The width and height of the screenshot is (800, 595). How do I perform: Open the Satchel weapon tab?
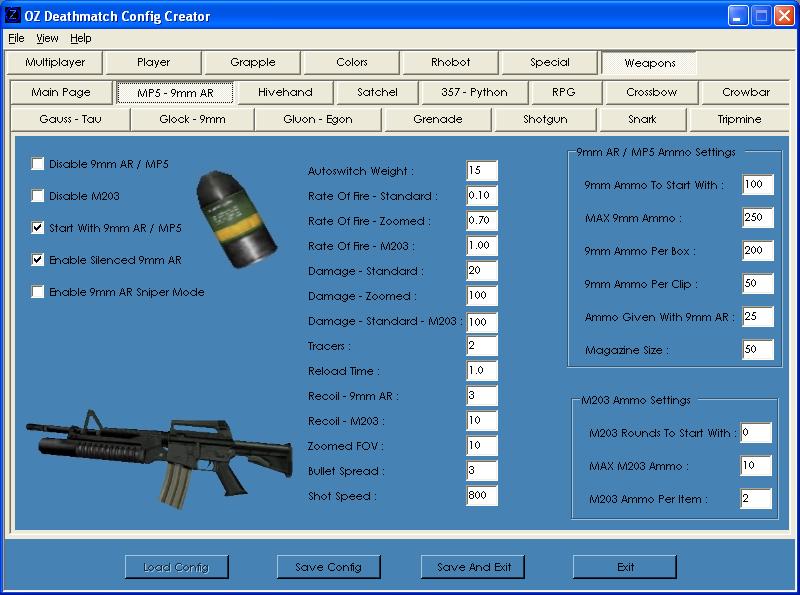click(x=377, y=92)
